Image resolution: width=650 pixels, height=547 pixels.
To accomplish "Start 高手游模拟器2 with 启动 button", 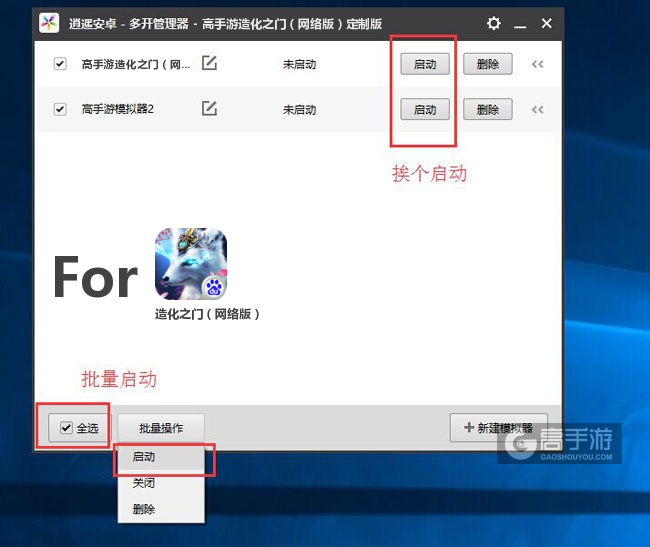I will click(x=425, y=109).
